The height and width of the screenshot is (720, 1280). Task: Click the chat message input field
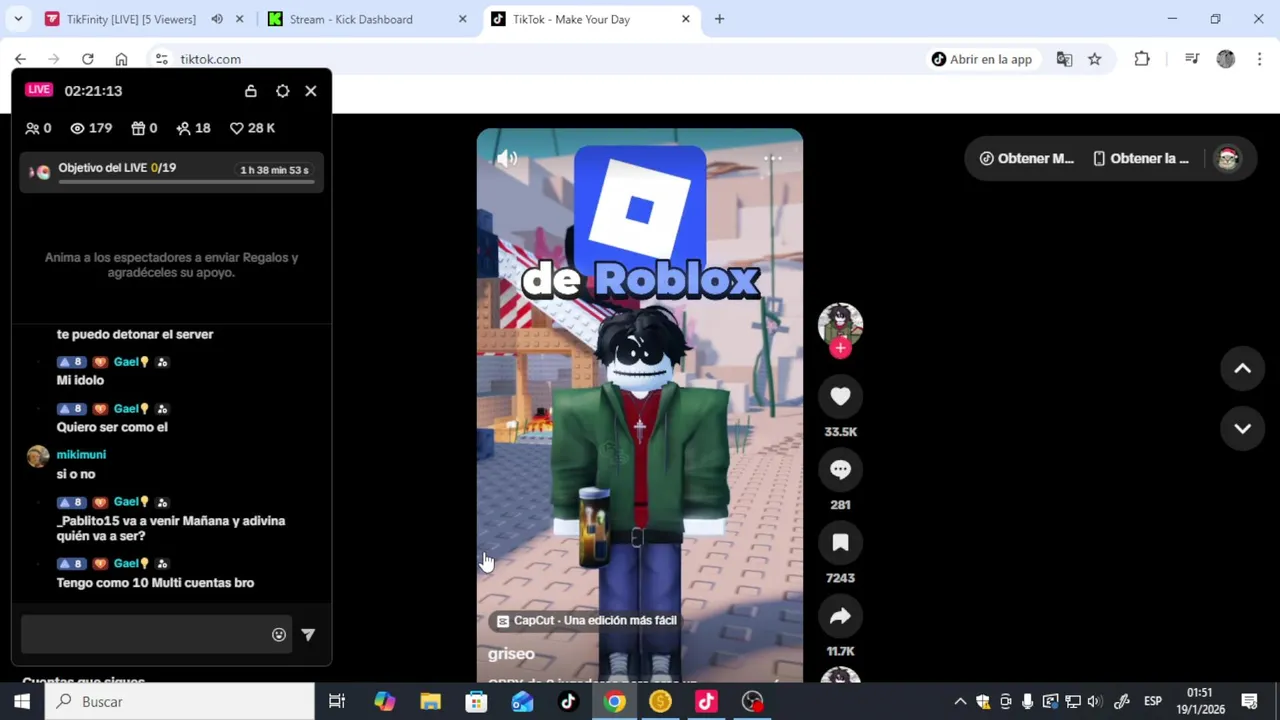coord(145,634)
